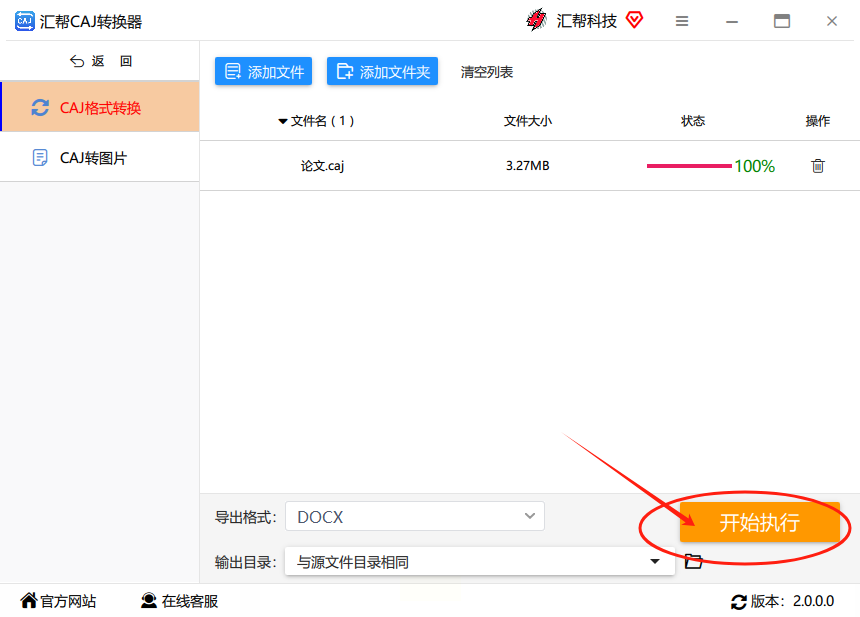The height and width of the screenshot is (617, 860).
Task: Click 清空列表 to clear the list
Action: click(x=486, y=72)
